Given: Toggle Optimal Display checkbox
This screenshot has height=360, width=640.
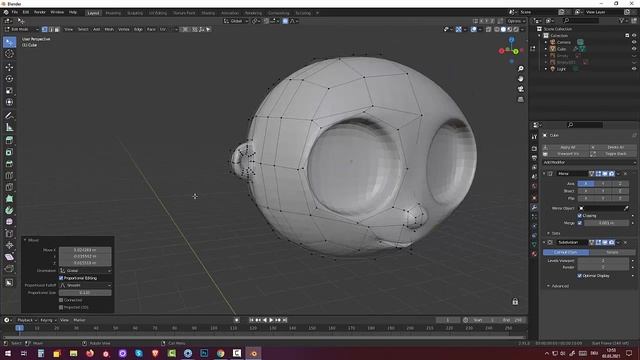Looking at the screenshot, I should 580,276.
